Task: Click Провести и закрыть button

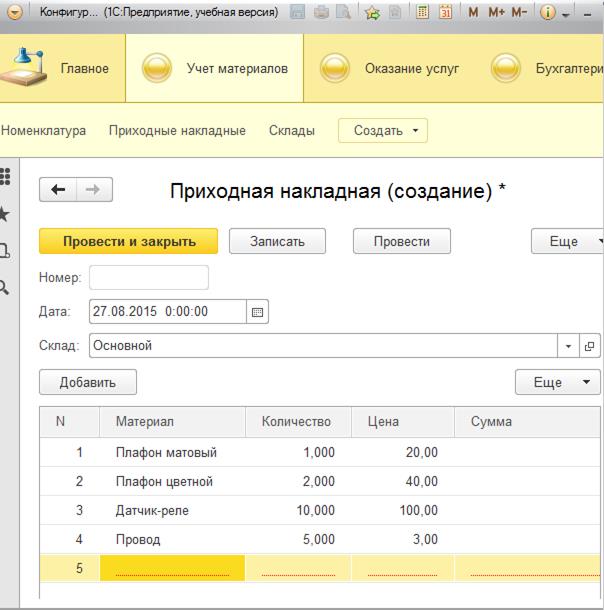Action: pos(128,241)
